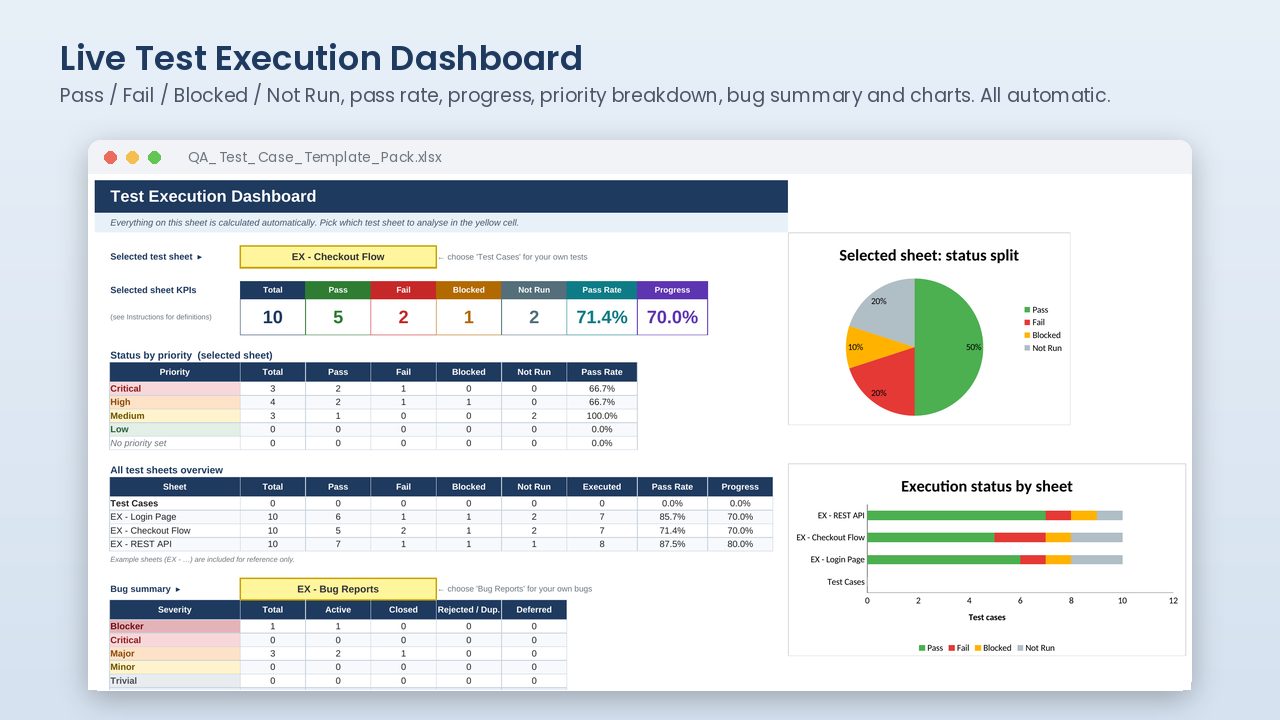
Task: Click the 'Execution status by sheet' chart title
Action: click(x=986, y=487)
